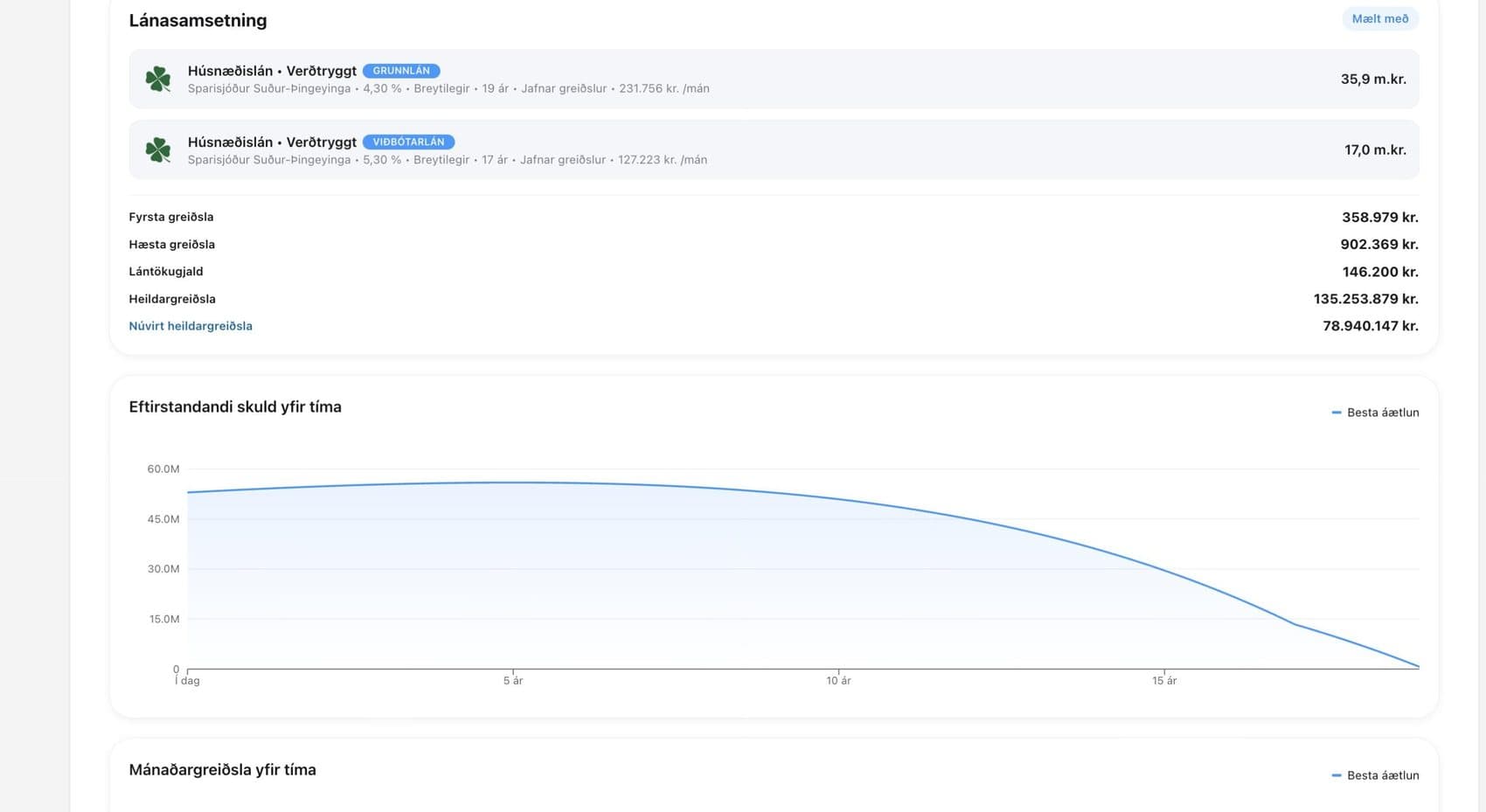
Task: Click the "5 ár" x-axis label
Action: click(x=513, y=681)
